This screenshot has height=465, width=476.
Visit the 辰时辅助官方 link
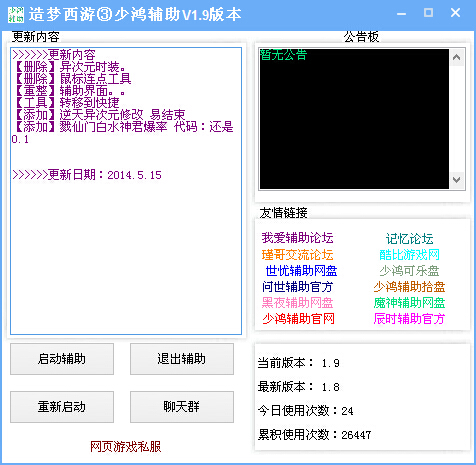[x=409, y=319]
